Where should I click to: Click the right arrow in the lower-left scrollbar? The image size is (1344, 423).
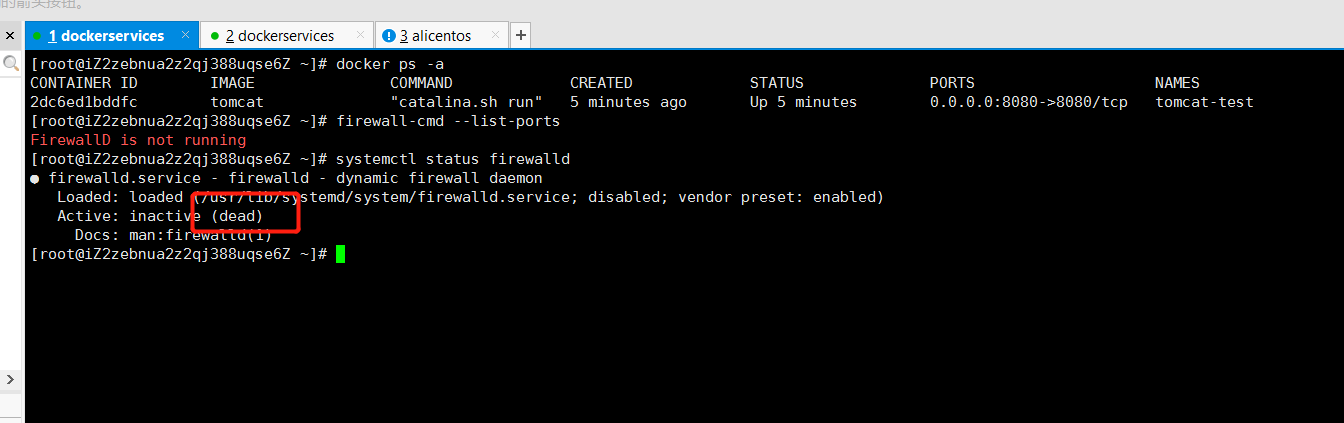pyautogui.click(x=11, y=380)
